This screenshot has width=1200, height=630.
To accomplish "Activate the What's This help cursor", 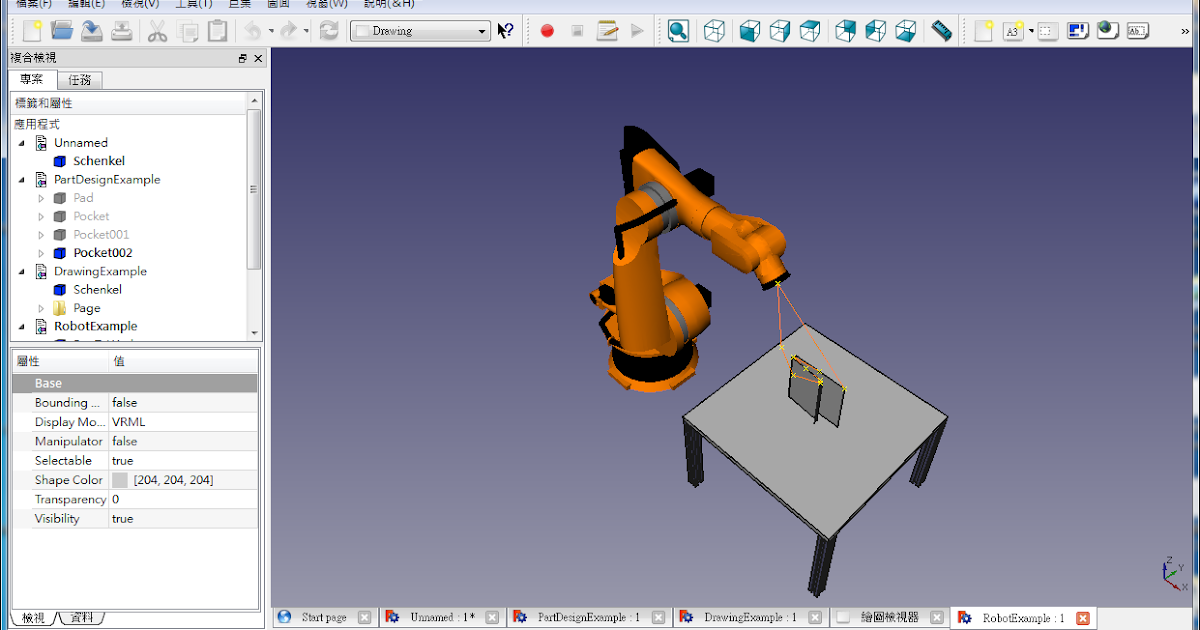I will (x=506, y=30).
